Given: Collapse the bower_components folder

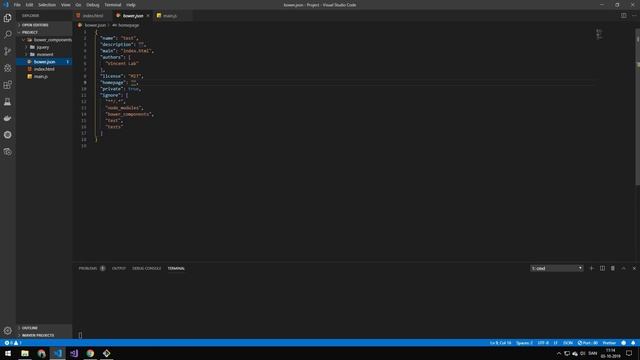Looking at the screenshot, I should pos(44,40).
